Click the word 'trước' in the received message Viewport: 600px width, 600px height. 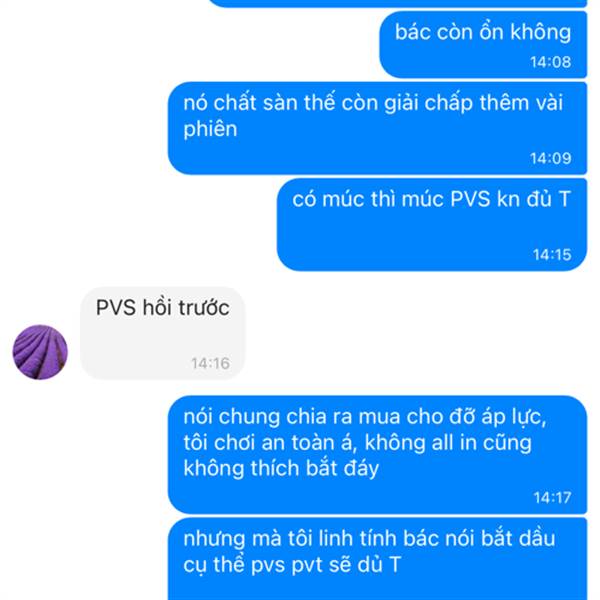204,308
